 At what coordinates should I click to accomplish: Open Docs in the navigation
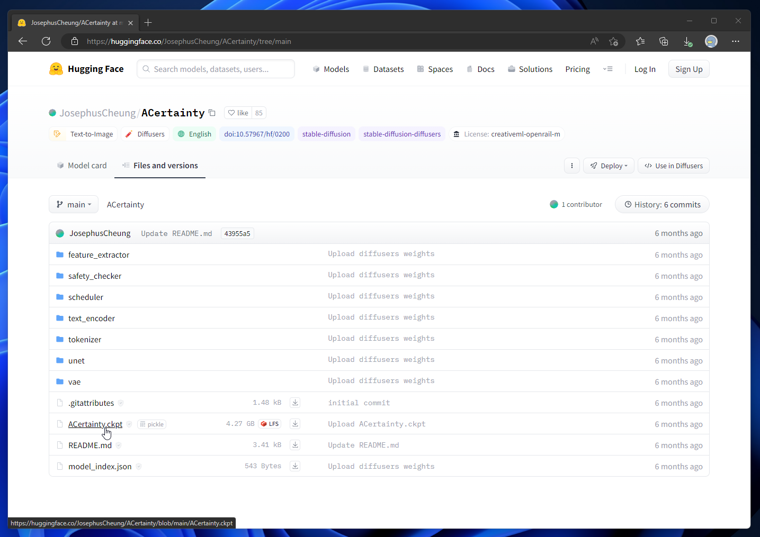480,69
